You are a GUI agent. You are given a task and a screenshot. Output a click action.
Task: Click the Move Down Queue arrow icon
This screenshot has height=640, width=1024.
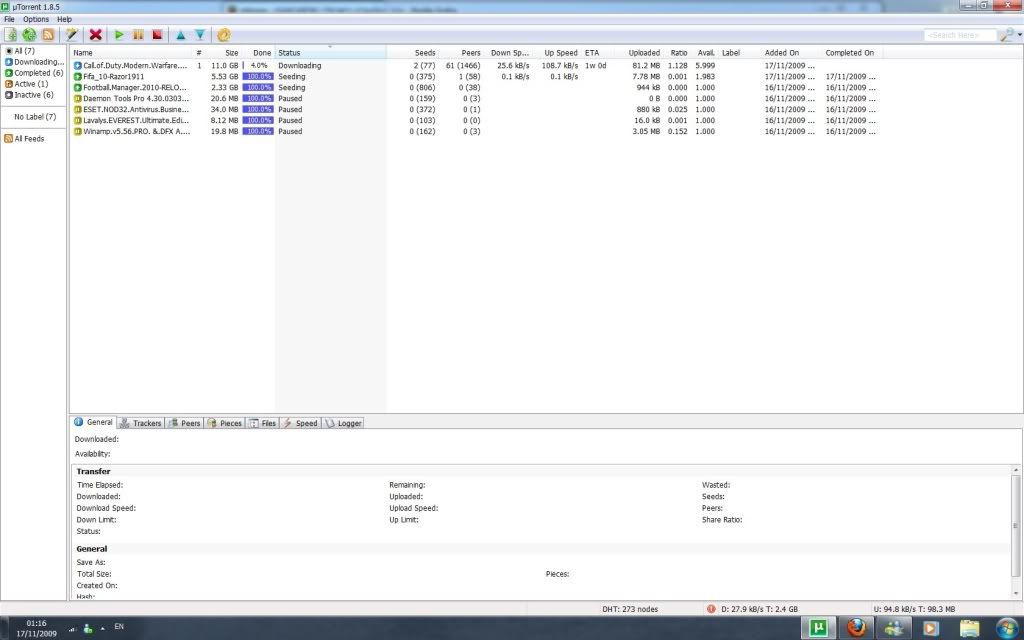click(x=200, y=35)
